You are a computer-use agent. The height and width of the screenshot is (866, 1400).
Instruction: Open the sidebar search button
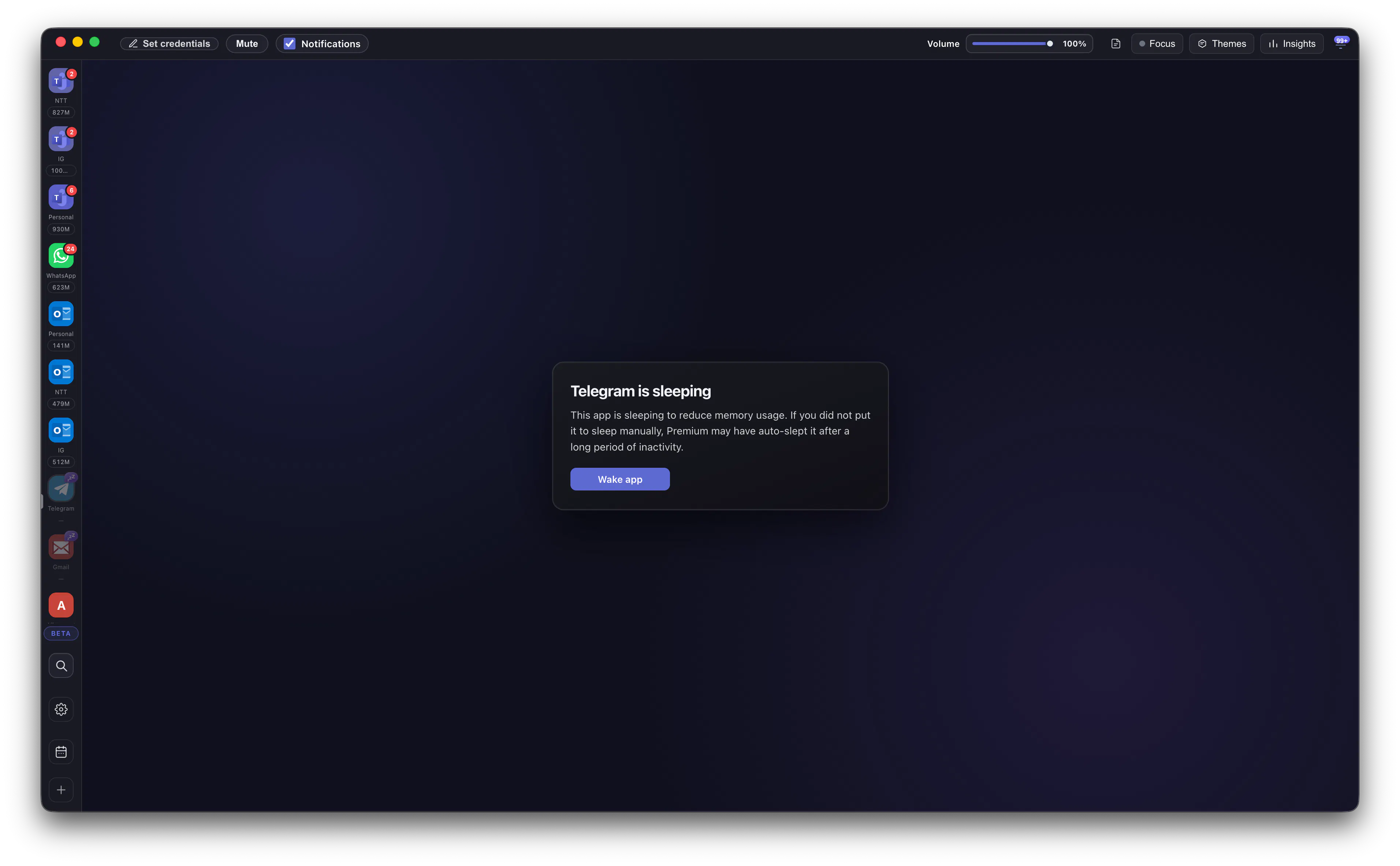[x=61, y=666]
